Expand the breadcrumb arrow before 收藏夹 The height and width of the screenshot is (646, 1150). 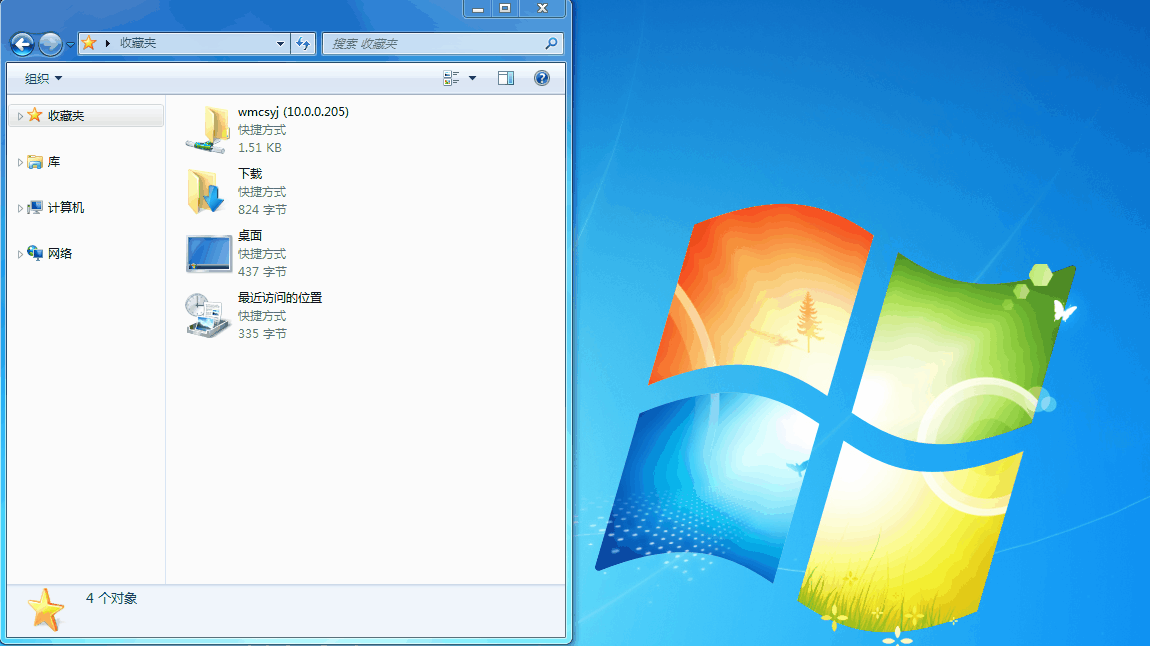pyautogui.click(x=108, y=43)
